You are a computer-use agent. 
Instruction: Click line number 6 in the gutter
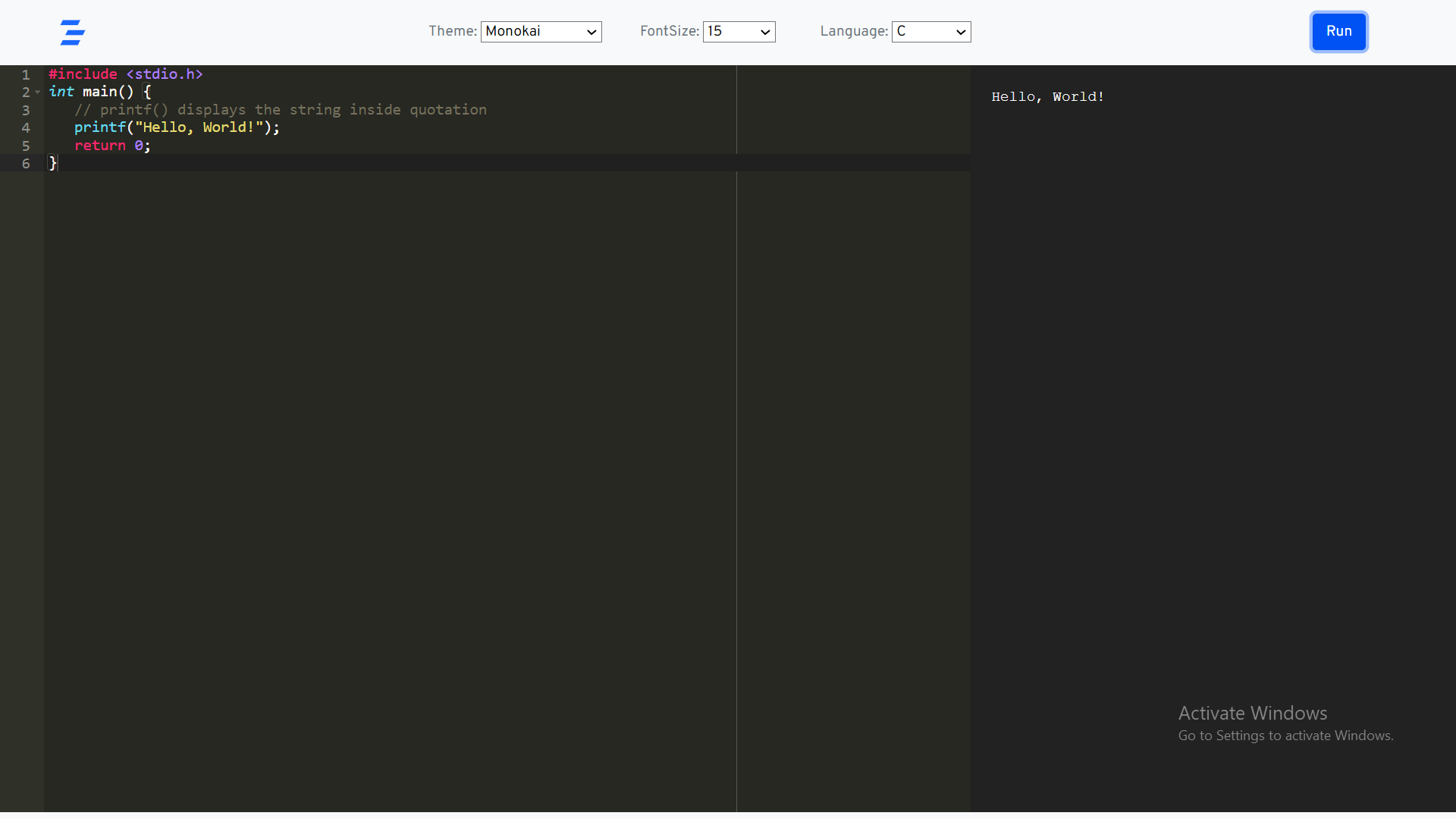pyautogui.click(x=26, y=164)
